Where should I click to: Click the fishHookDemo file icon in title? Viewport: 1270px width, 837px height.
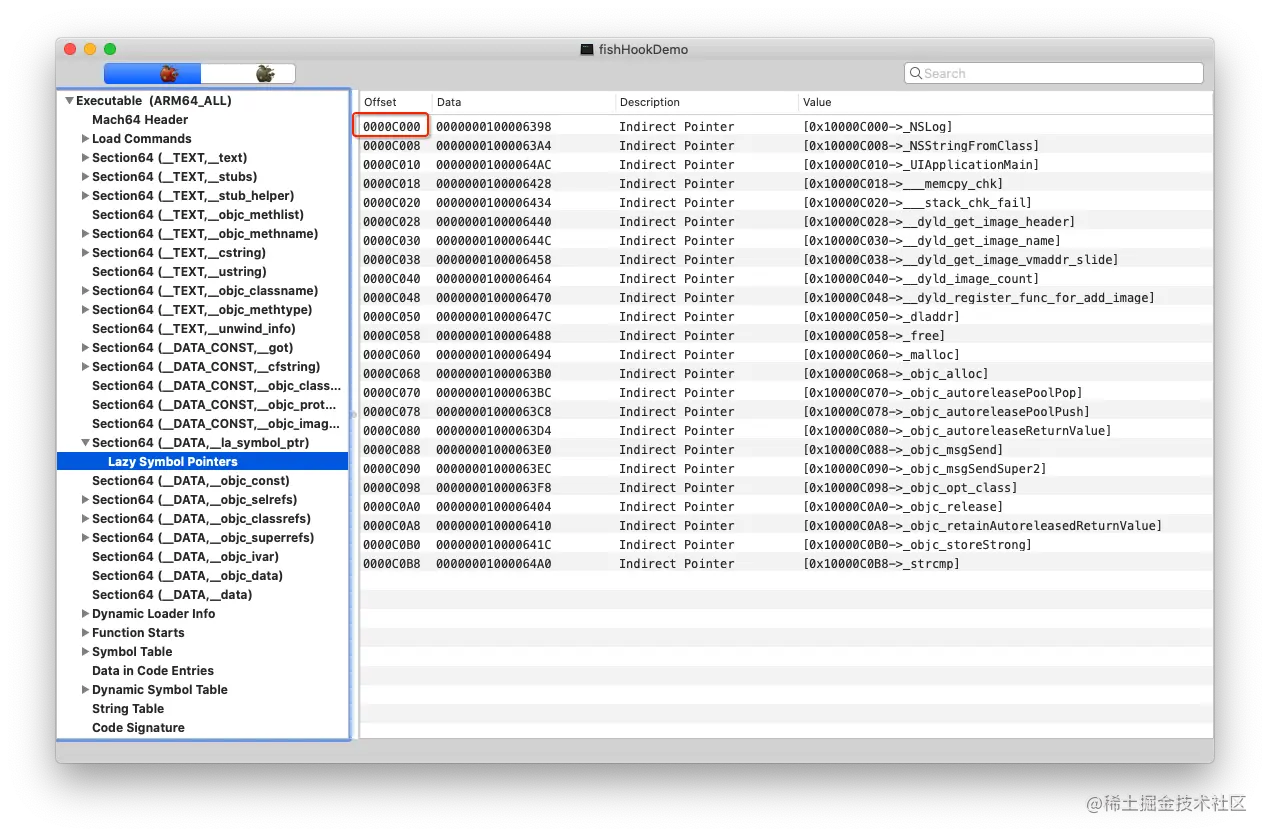[x=587, y=49]
